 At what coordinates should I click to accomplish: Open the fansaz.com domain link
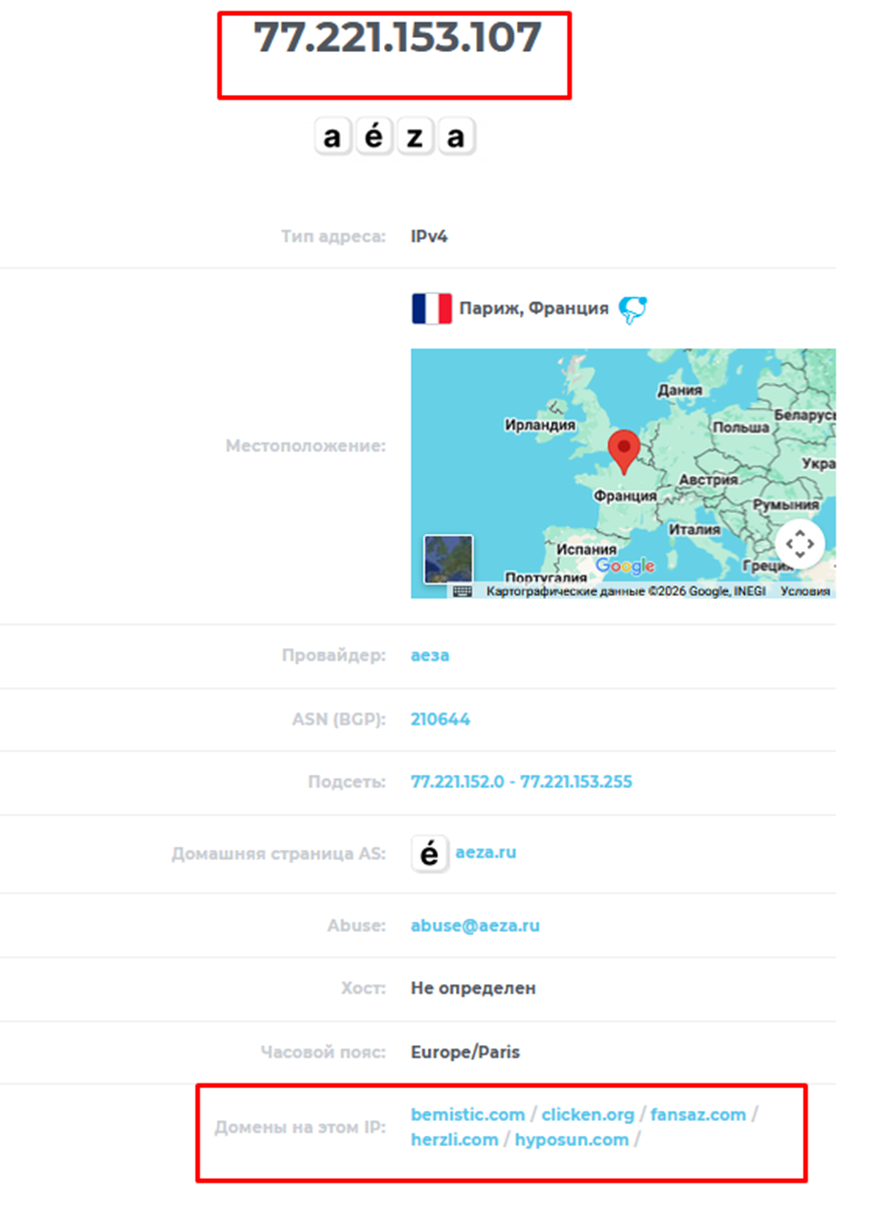click(x=698, y=1114)
